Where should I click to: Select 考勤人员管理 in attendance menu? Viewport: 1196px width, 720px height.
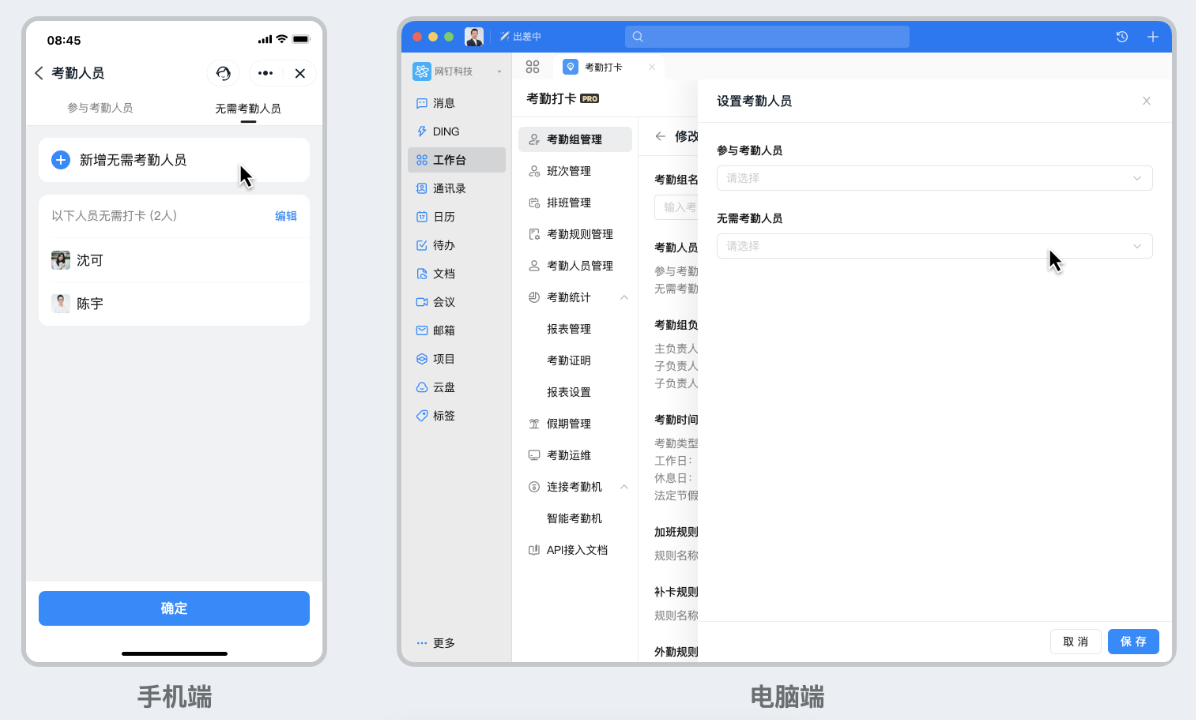coord(574,265)
